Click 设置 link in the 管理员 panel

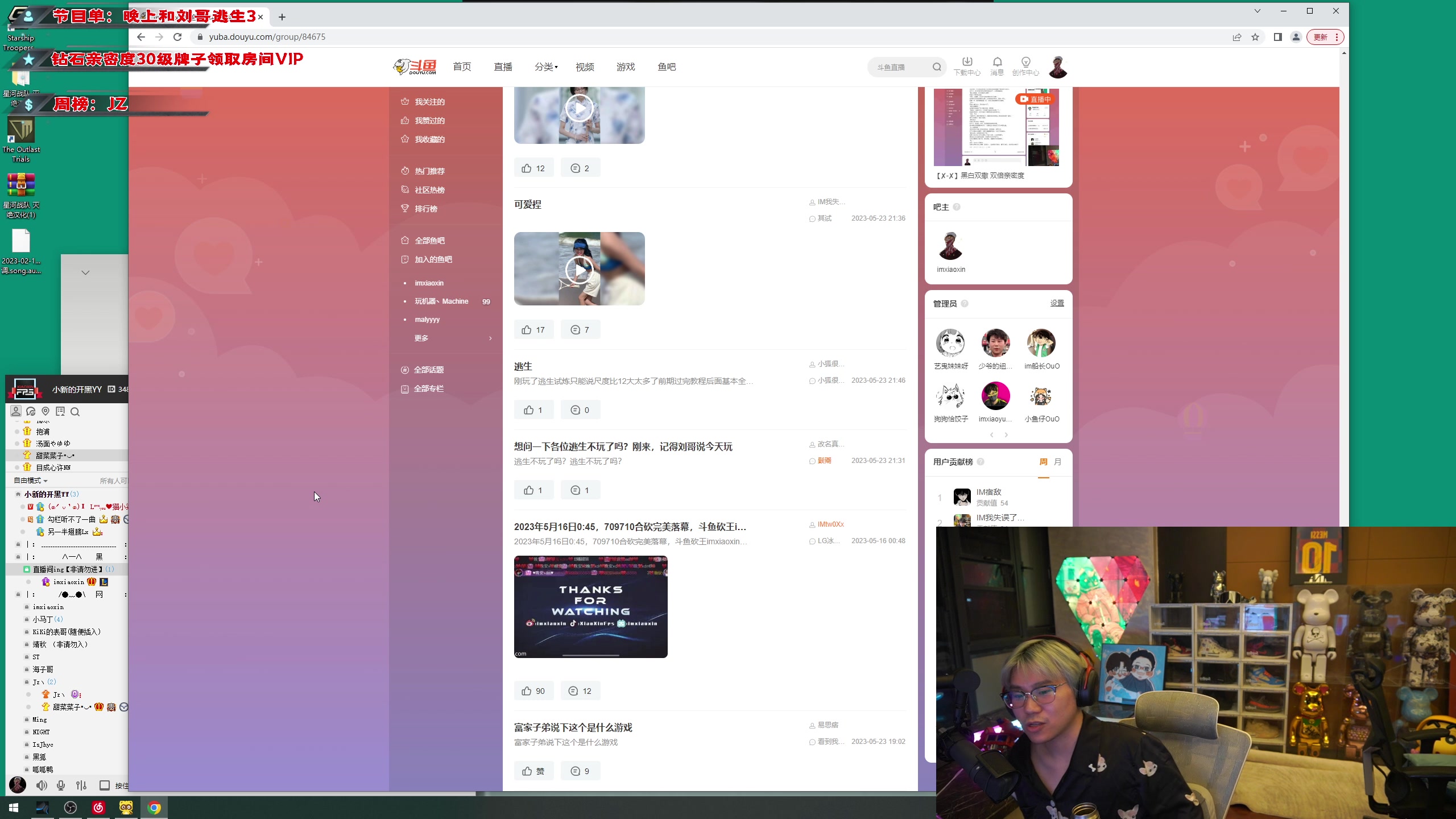point(1057,303)
